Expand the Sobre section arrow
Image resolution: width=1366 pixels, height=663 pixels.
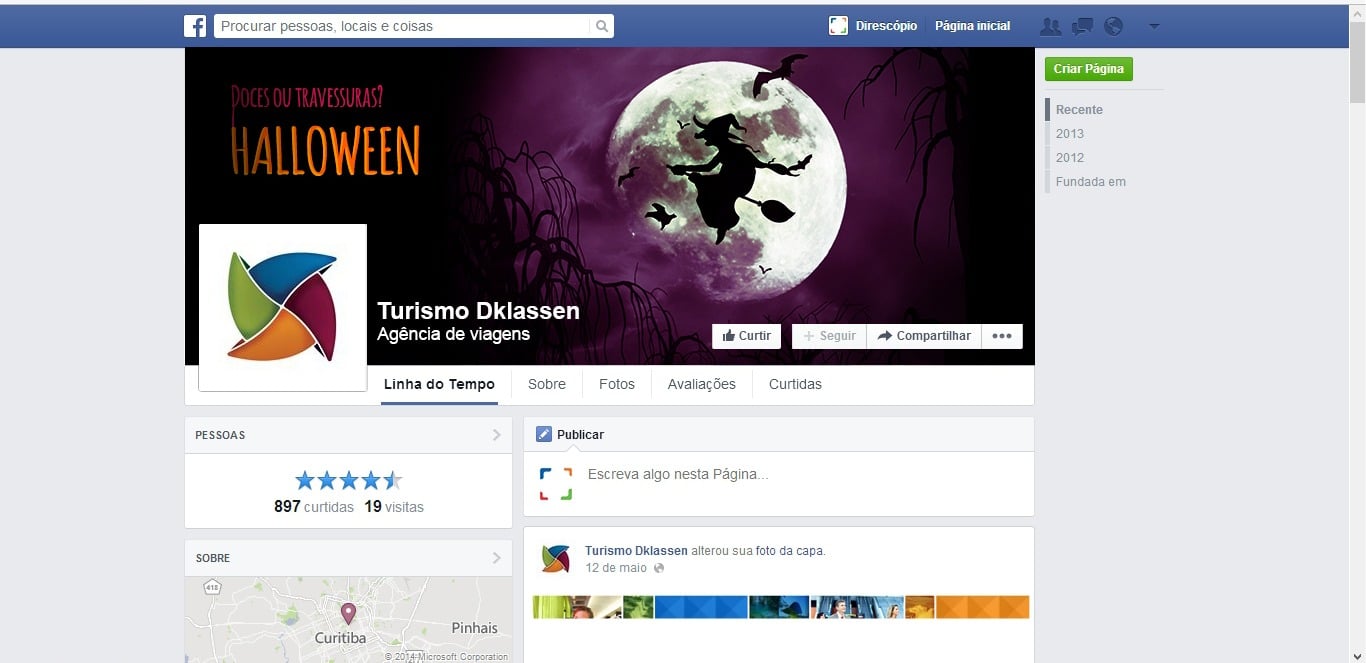click(496, 558)
